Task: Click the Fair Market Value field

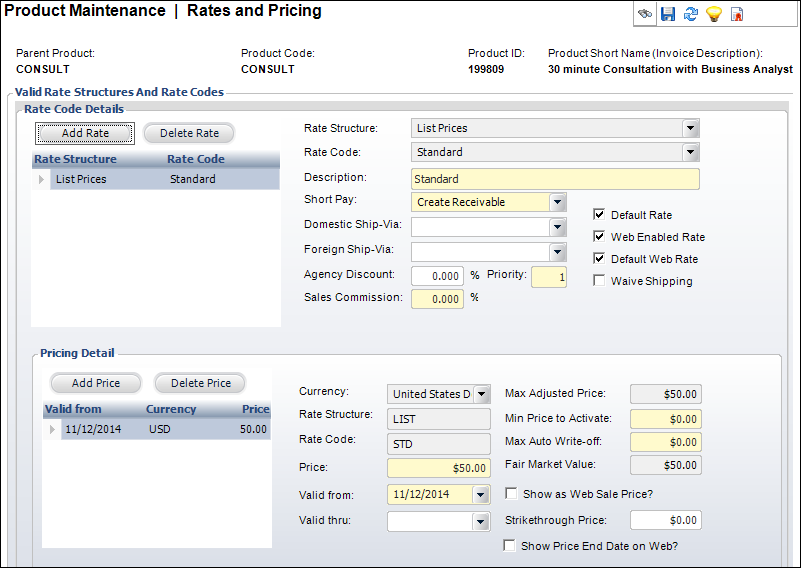Action: coord(666,465)
